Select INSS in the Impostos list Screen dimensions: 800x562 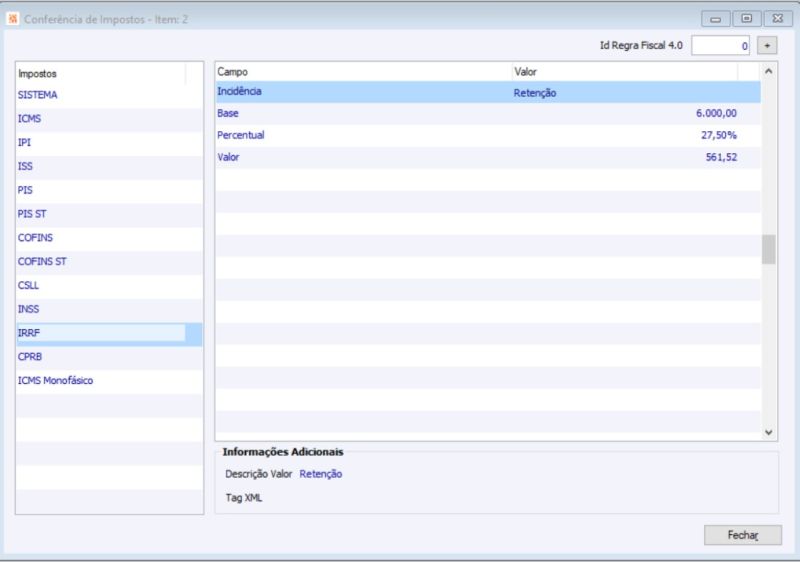(x=109, y=309)
